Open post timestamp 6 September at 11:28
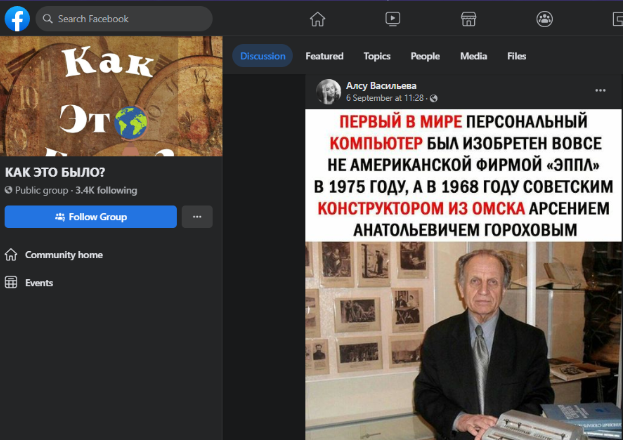Image resolution: width=624 pixels, height=440 pixels. tap(385, 98)
